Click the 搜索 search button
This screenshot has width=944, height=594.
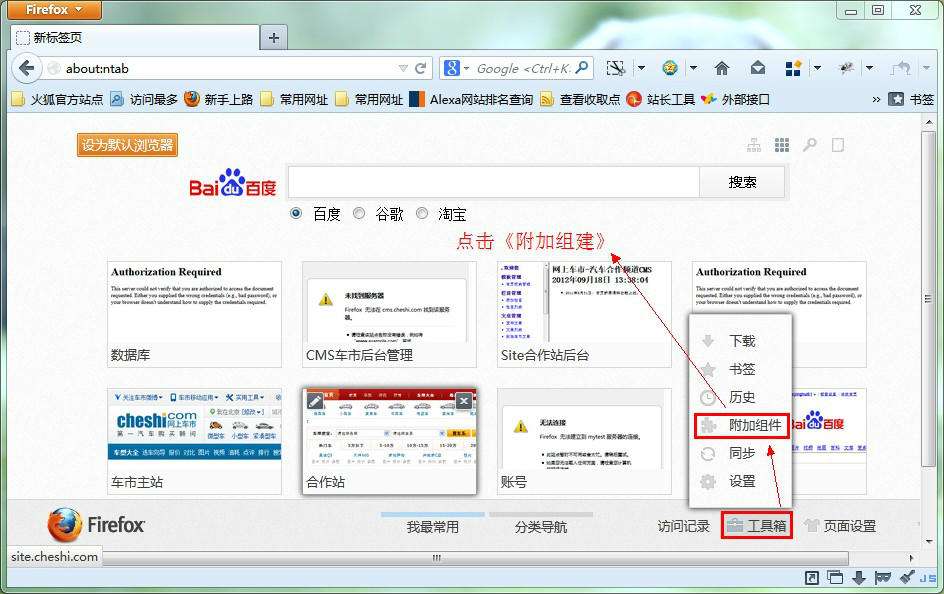coord(742,182)
